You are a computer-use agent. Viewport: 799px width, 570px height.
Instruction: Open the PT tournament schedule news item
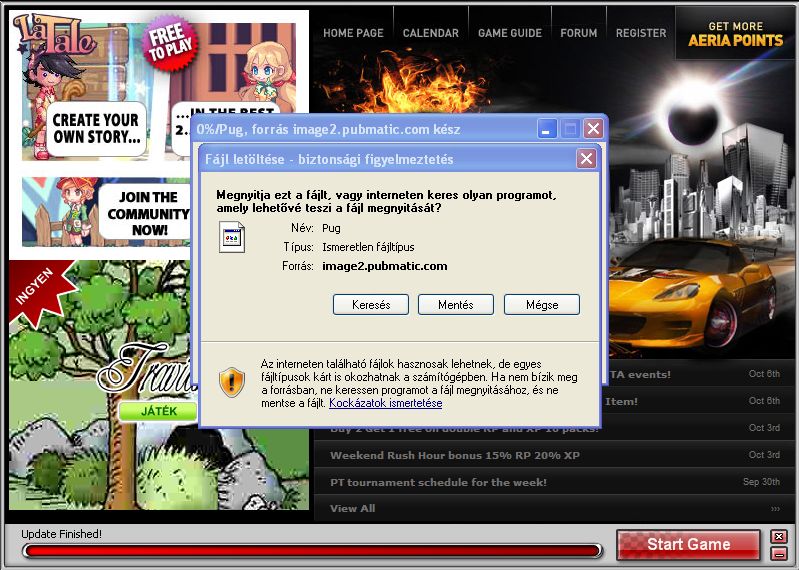coord(438,482)
